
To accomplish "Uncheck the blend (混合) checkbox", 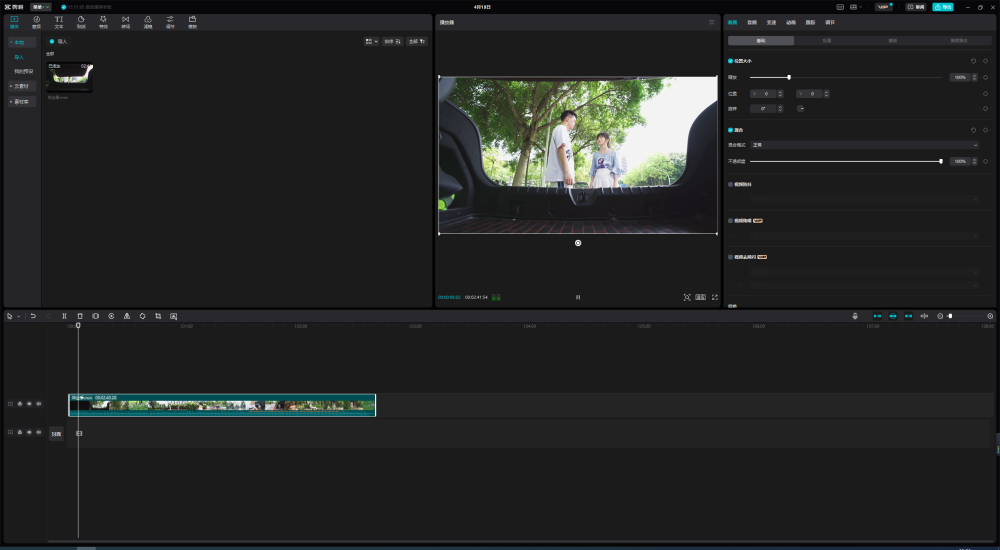I will pos(730,130).
